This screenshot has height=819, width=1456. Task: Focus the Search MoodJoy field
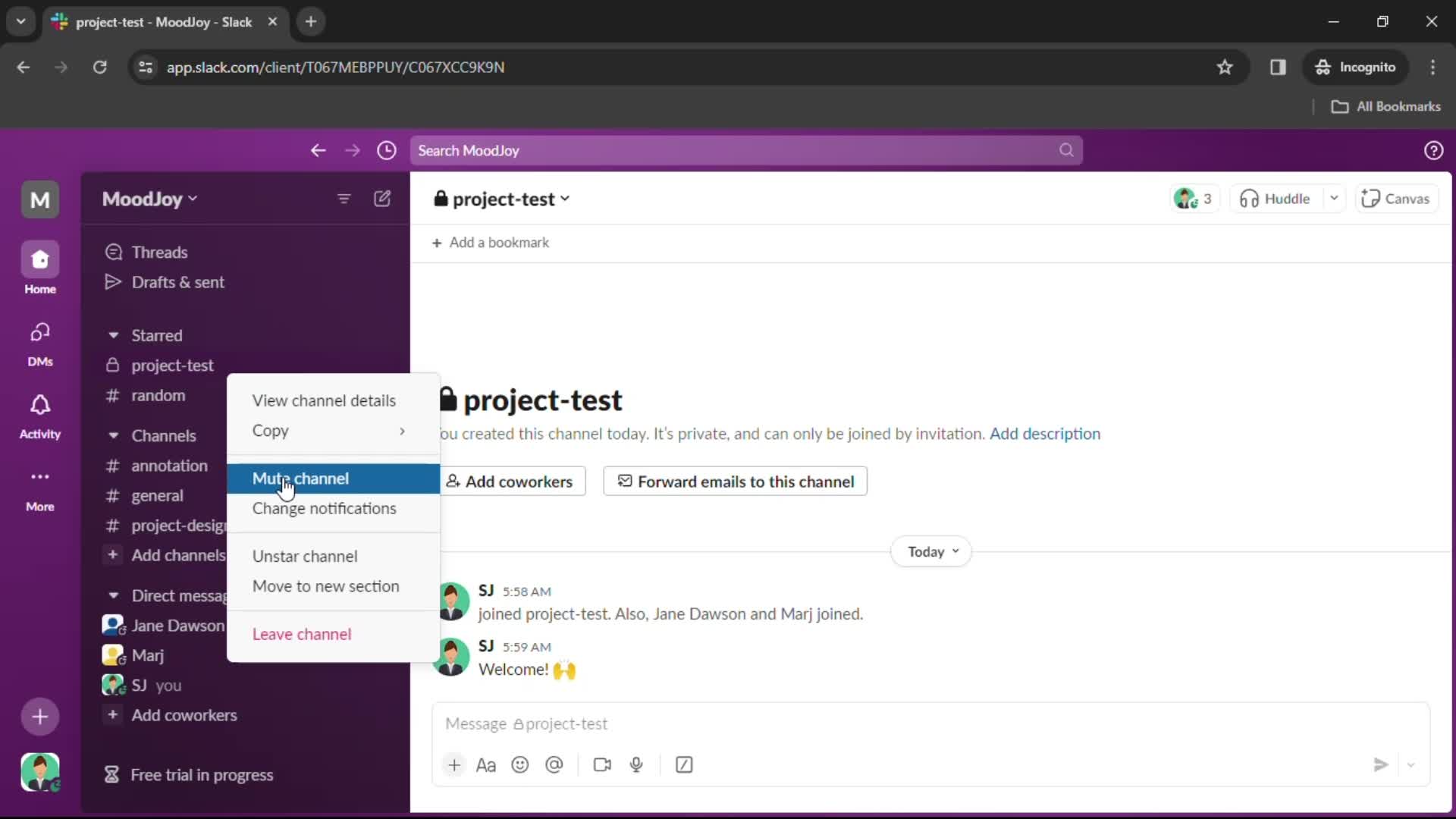click(746, 150)
